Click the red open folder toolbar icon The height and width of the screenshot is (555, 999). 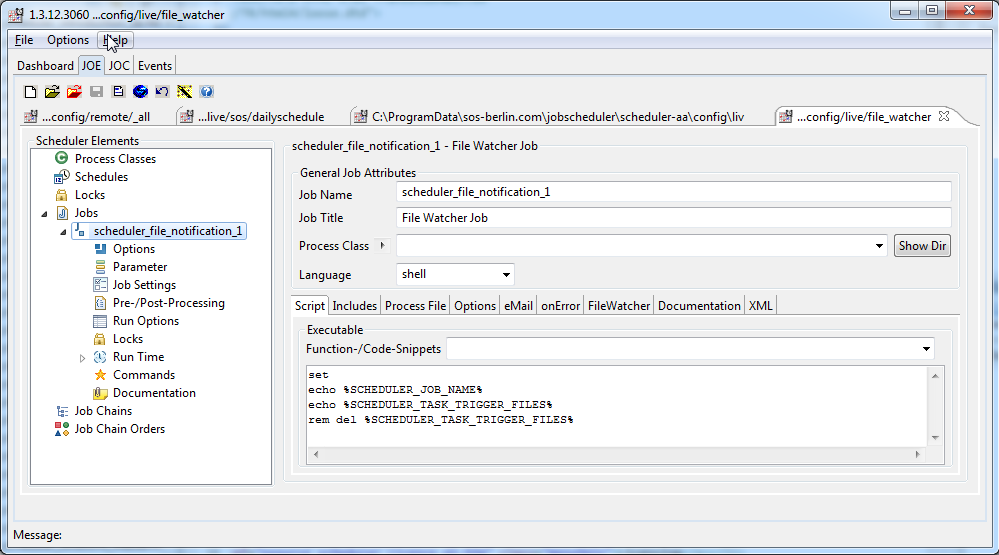click(74, 92)
